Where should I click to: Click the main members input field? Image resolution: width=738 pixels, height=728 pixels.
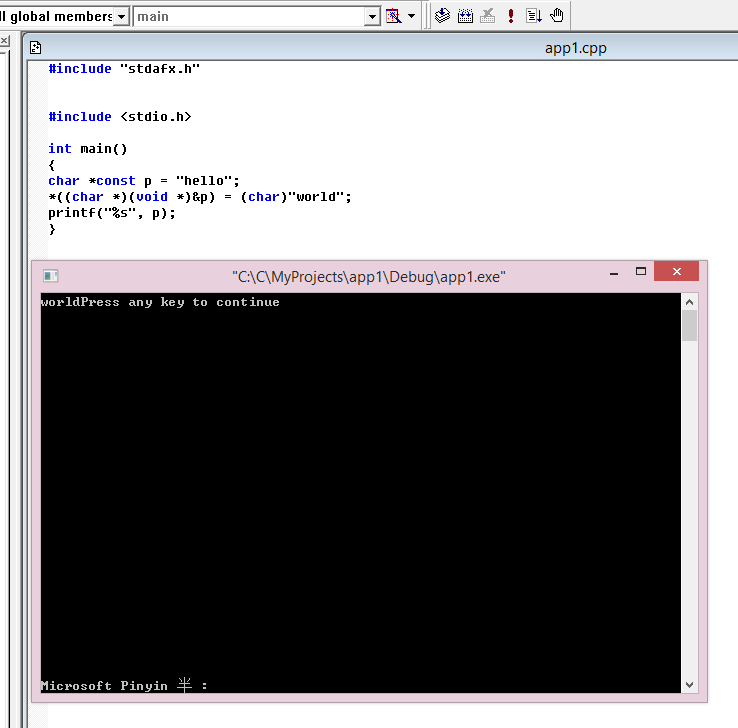[250, 17]
